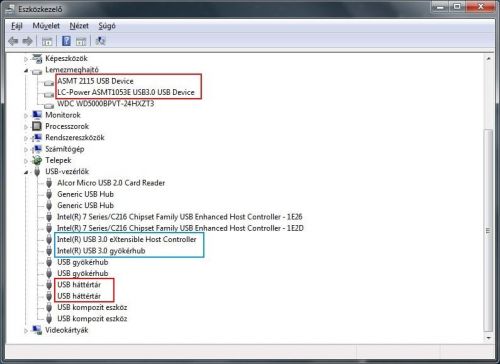Expand the Képeszközök node
This screenshot has height=364, width=500.
click(26, 59)
